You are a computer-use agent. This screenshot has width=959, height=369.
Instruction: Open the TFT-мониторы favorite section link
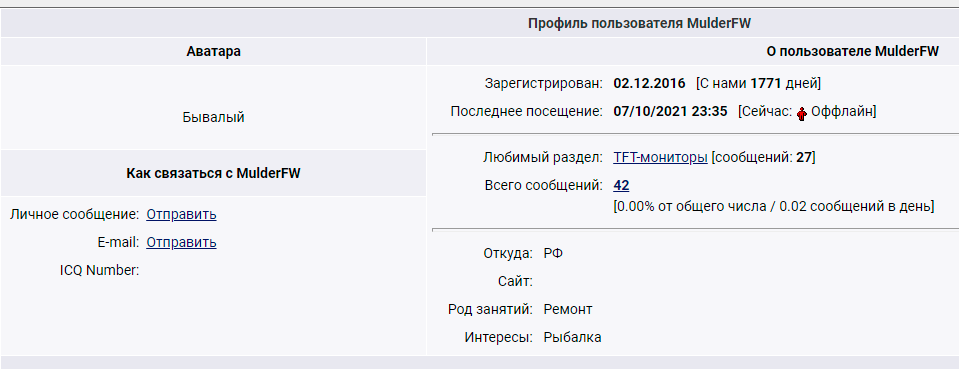click(x=661, y=157)
